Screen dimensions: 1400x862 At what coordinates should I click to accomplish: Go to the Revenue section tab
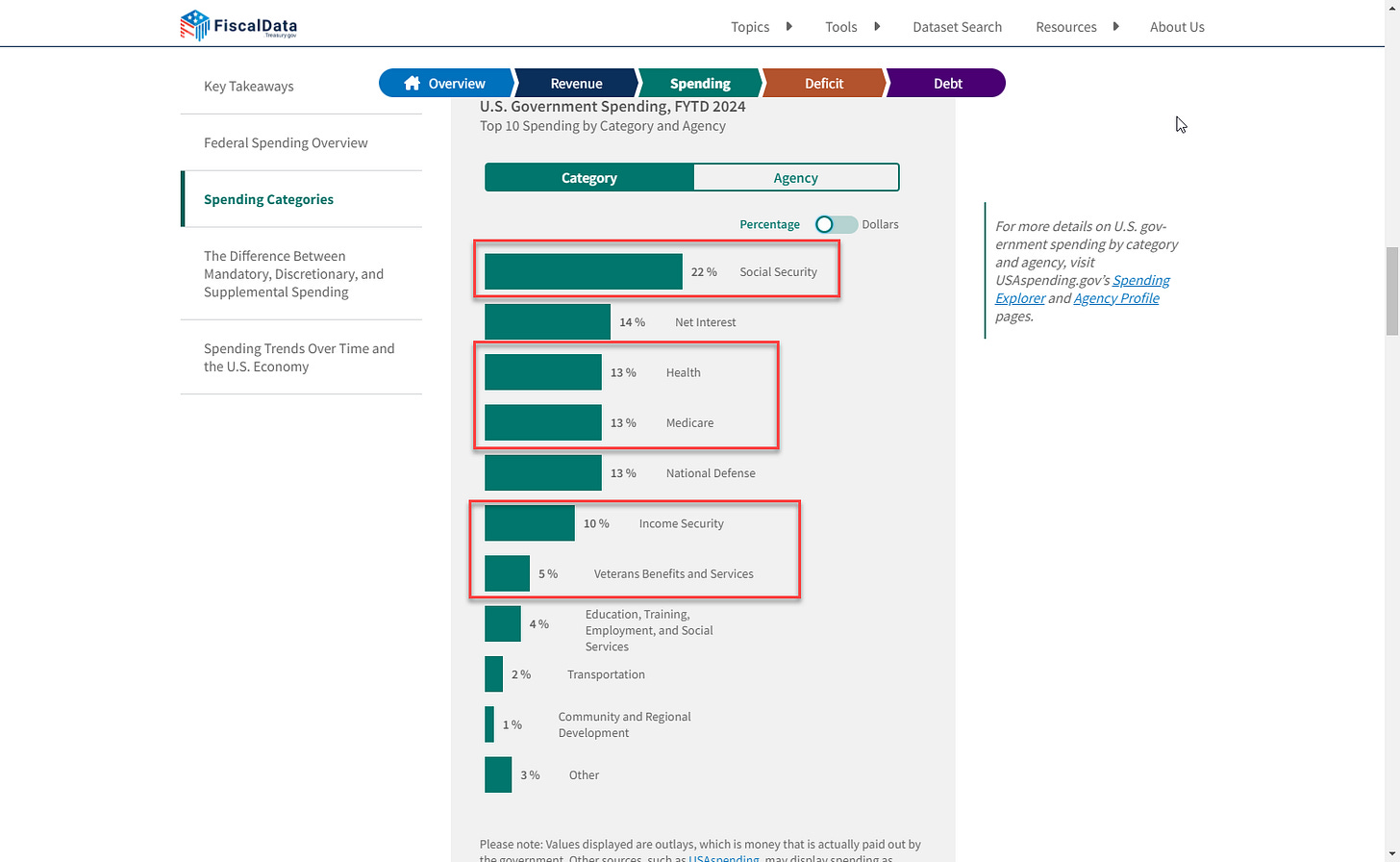click(x=576, y=83)
